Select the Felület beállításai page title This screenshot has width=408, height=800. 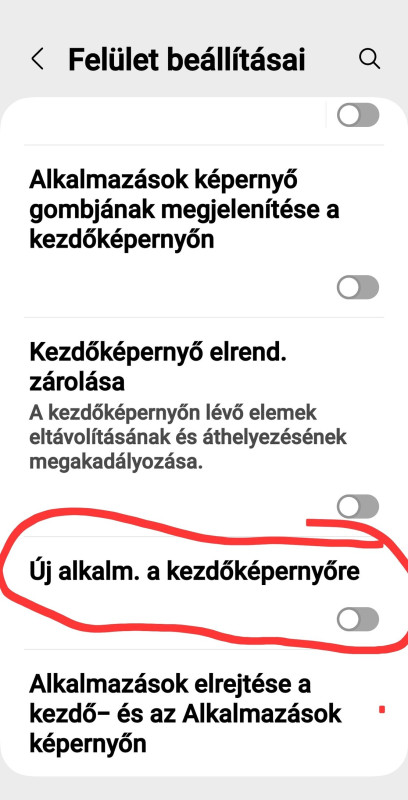pyautogui.click(x=187, y=60)
